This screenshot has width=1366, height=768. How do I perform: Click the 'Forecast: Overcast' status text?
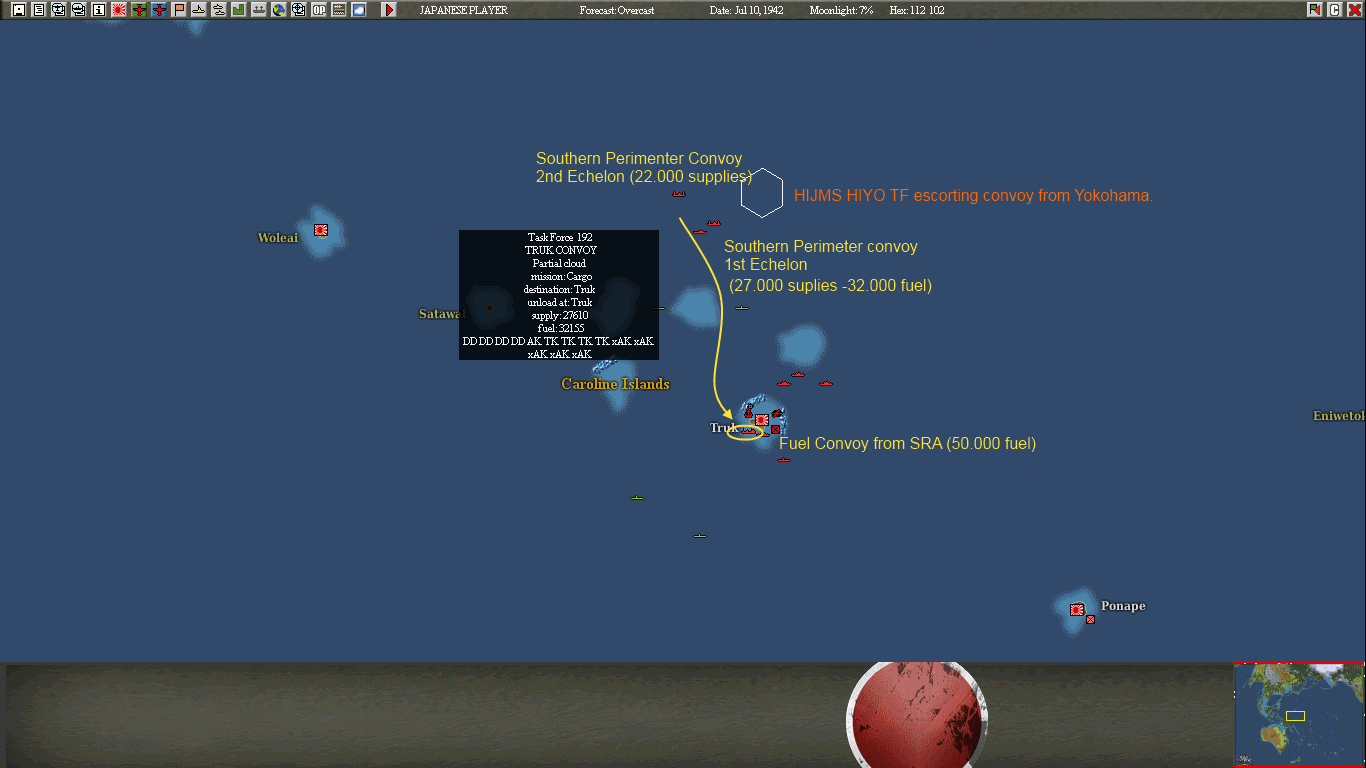point(617,10)
